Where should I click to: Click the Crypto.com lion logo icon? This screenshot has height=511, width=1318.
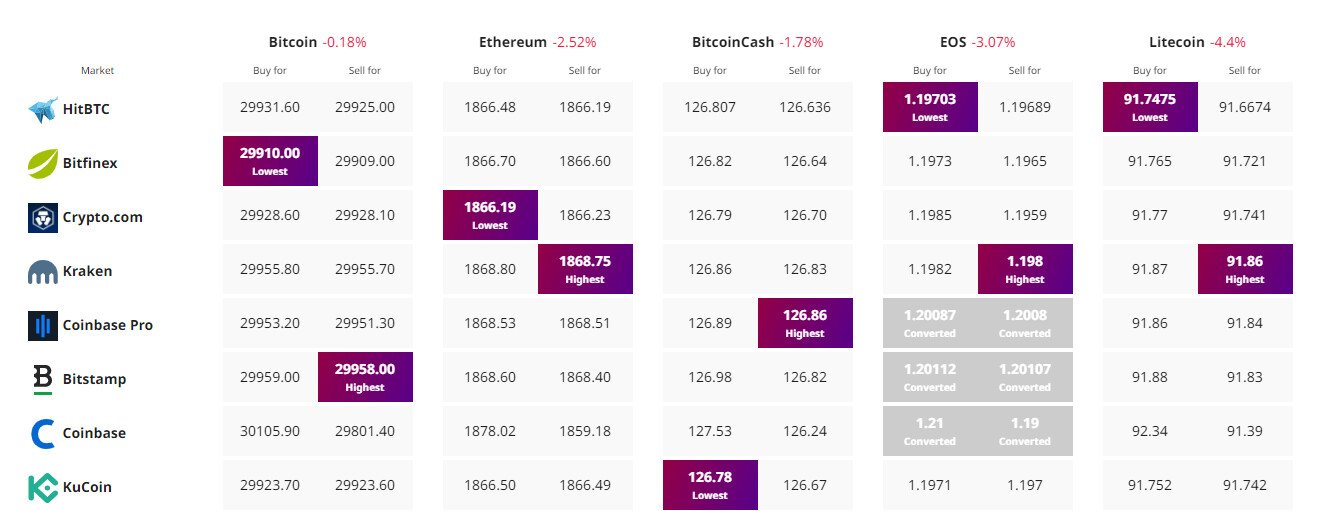pos(43,217)
